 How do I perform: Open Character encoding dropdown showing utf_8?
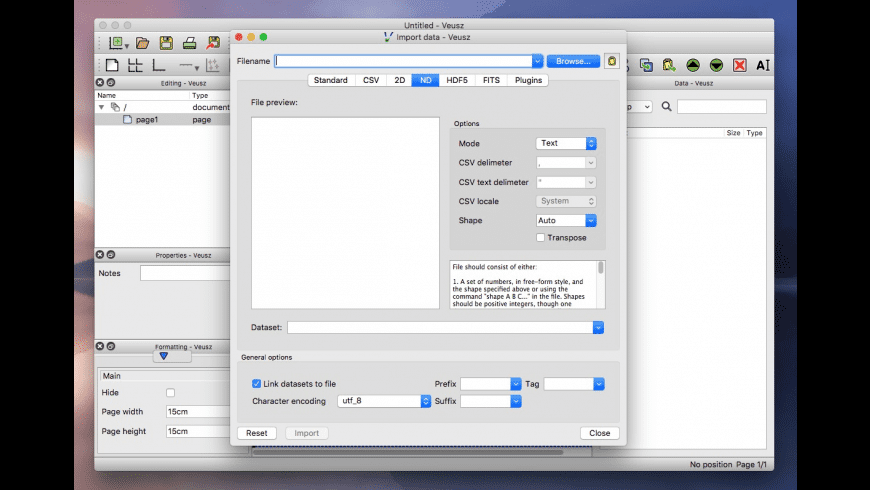[x=384, y=401]
